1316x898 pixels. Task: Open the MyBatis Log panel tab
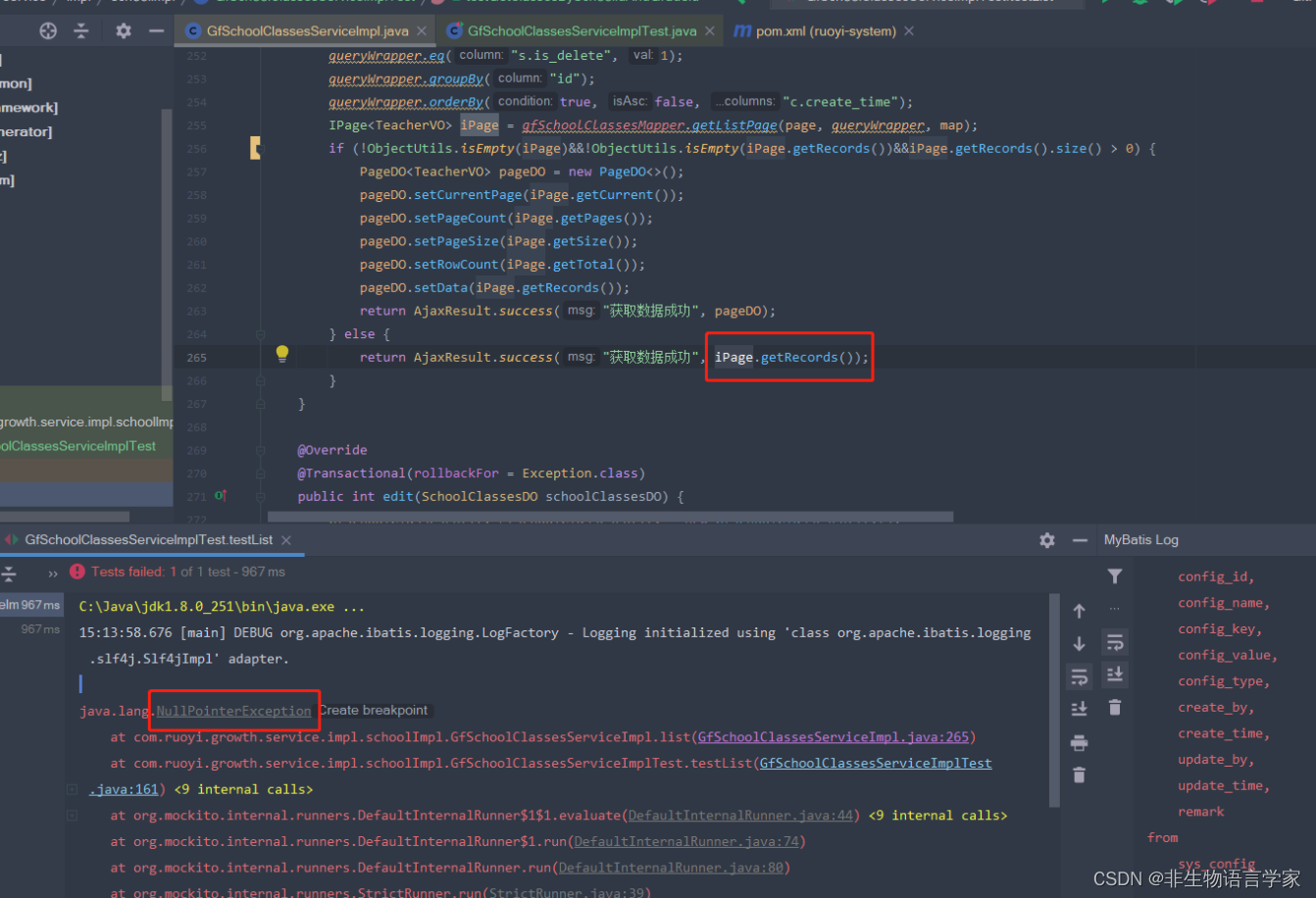[x=1141, y=540]
